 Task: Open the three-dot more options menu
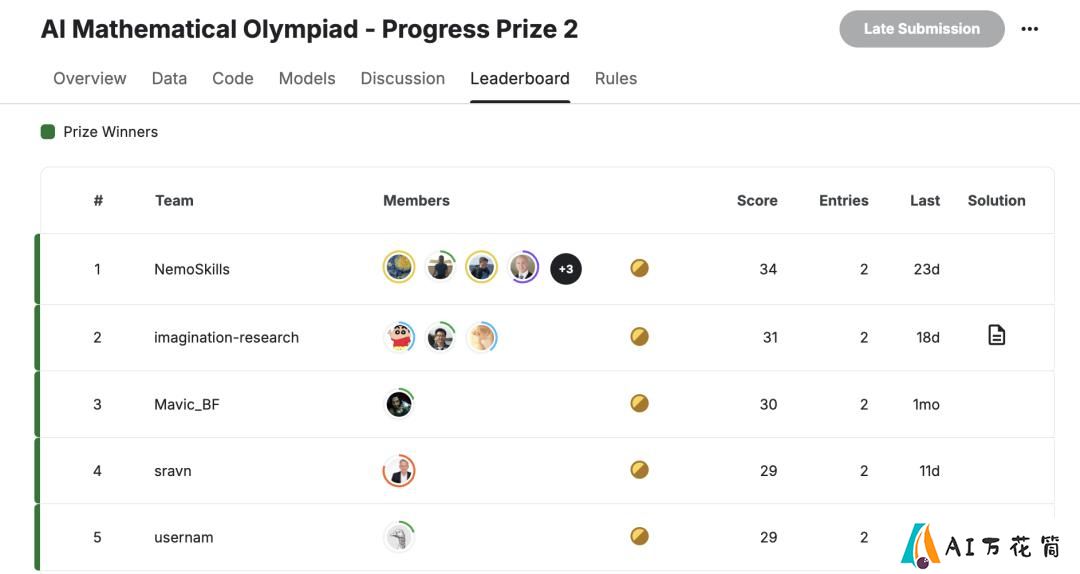click(x=1030, y=29)
